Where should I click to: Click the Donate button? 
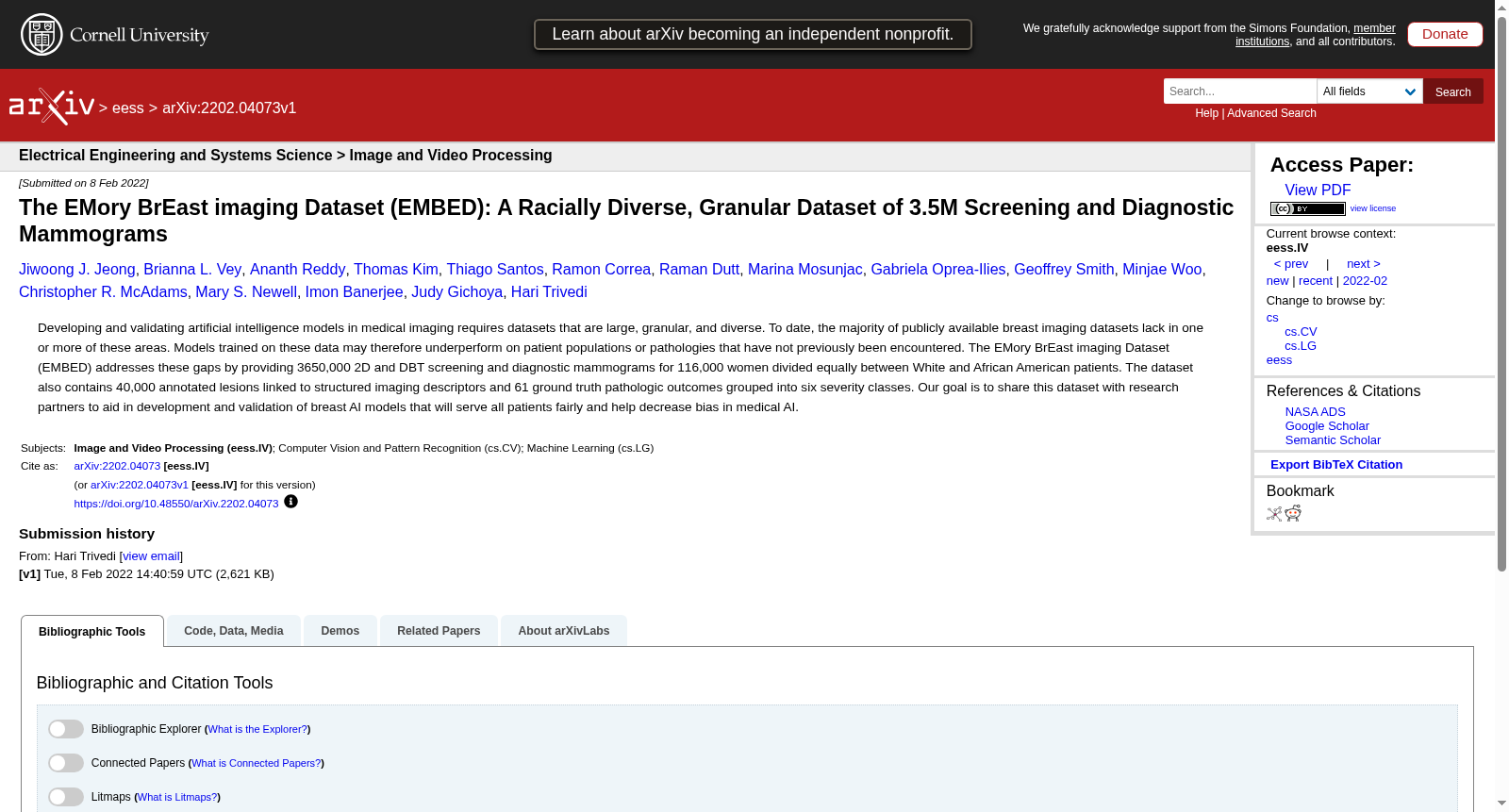click(1445, 34)
